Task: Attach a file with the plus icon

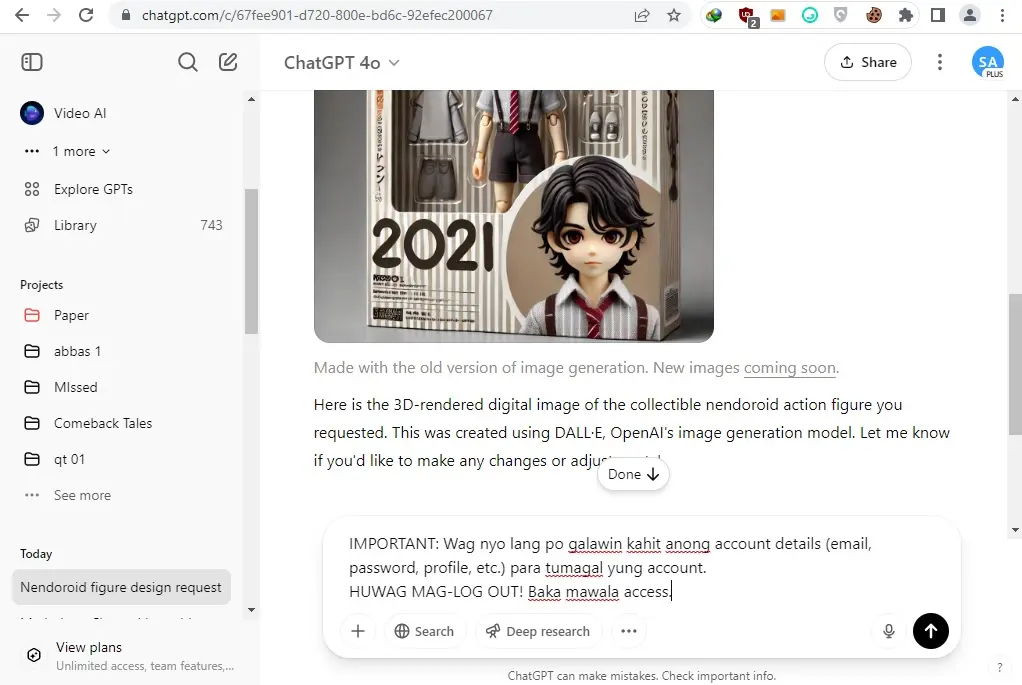Action: coord(358,631)
